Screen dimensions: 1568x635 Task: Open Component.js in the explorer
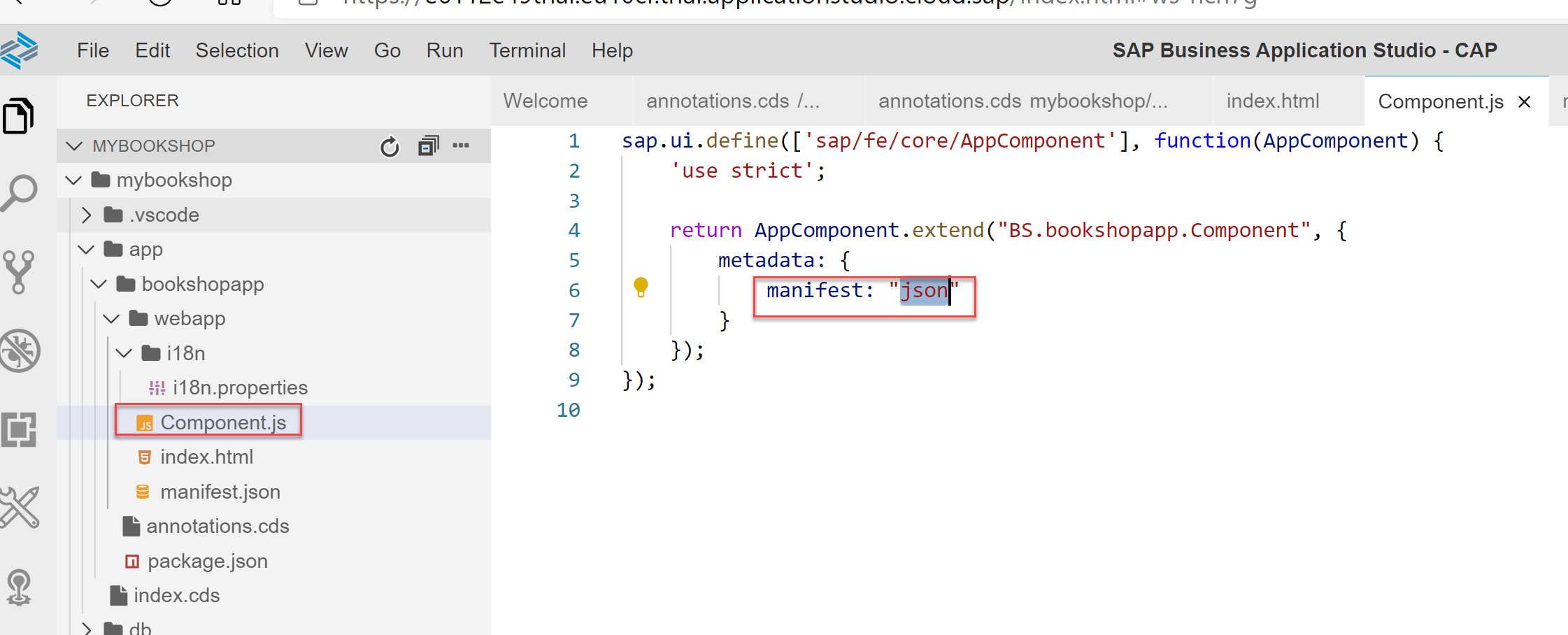tap(223, 422)
